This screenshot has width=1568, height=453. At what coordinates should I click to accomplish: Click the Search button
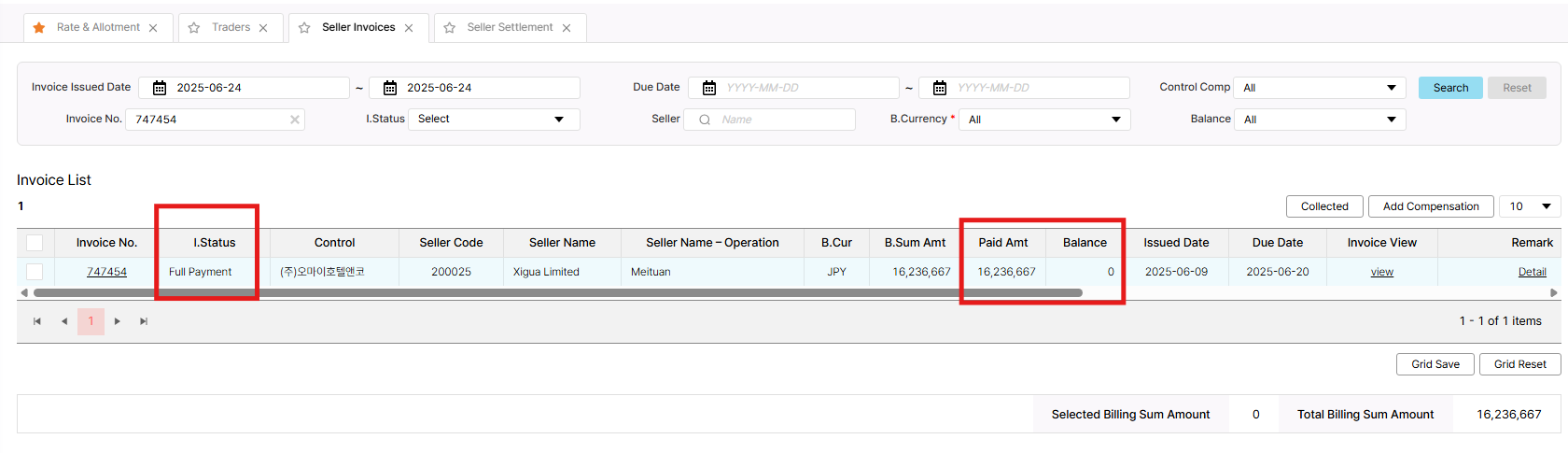(x=1450, y=88)
